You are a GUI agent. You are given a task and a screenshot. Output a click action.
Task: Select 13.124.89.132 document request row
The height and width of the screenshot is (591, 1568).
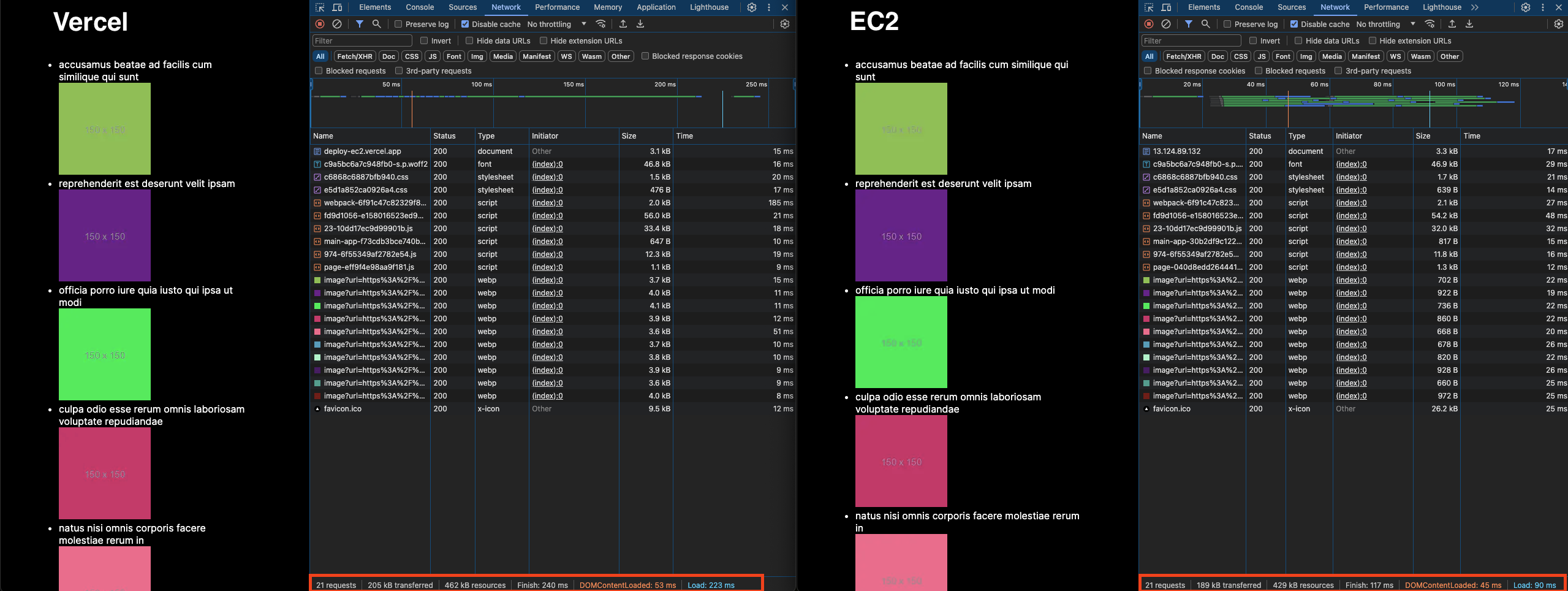coord(1354,151)
